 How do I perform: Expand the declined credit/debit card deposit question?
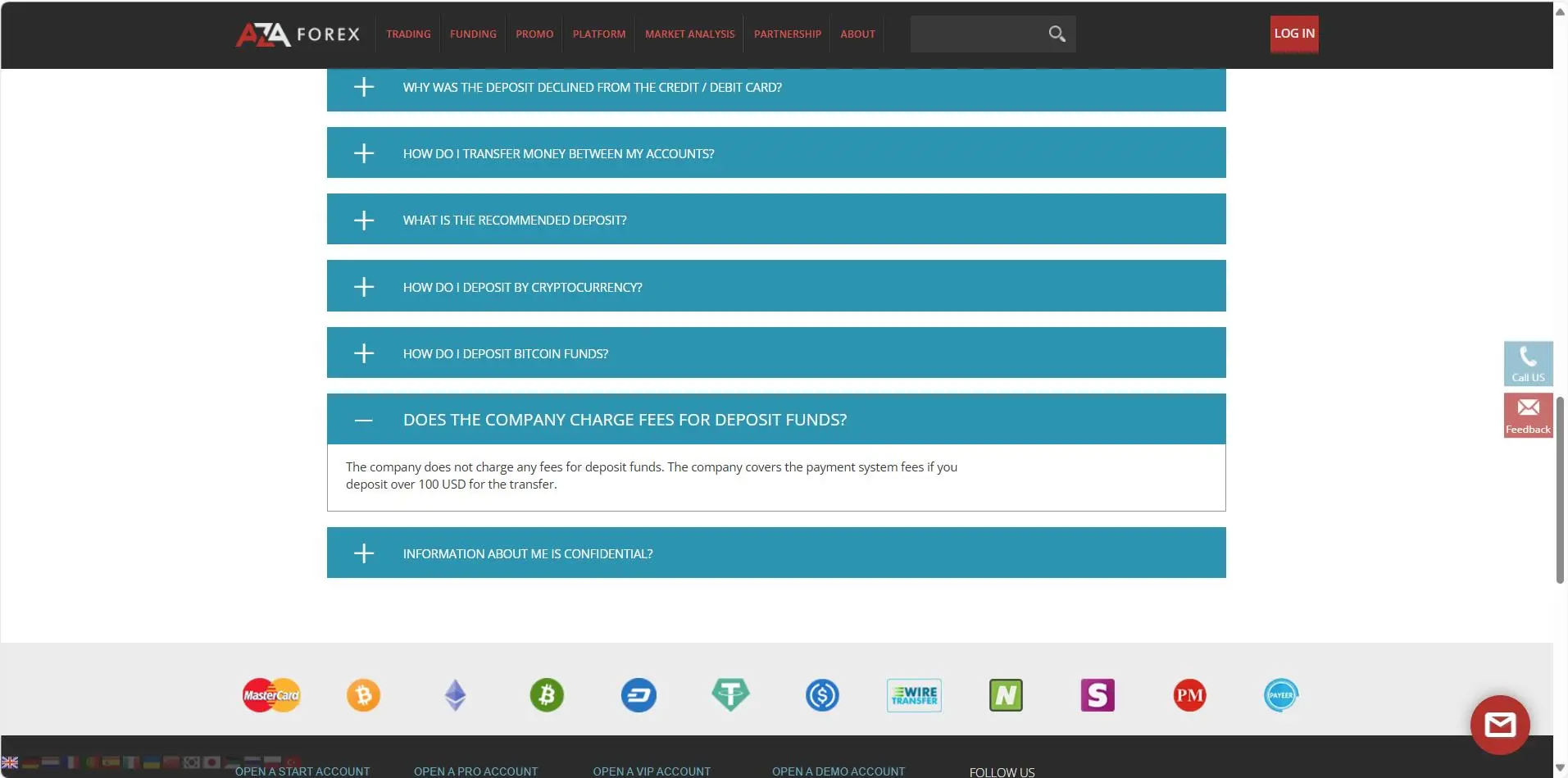(x=776, y=89)
